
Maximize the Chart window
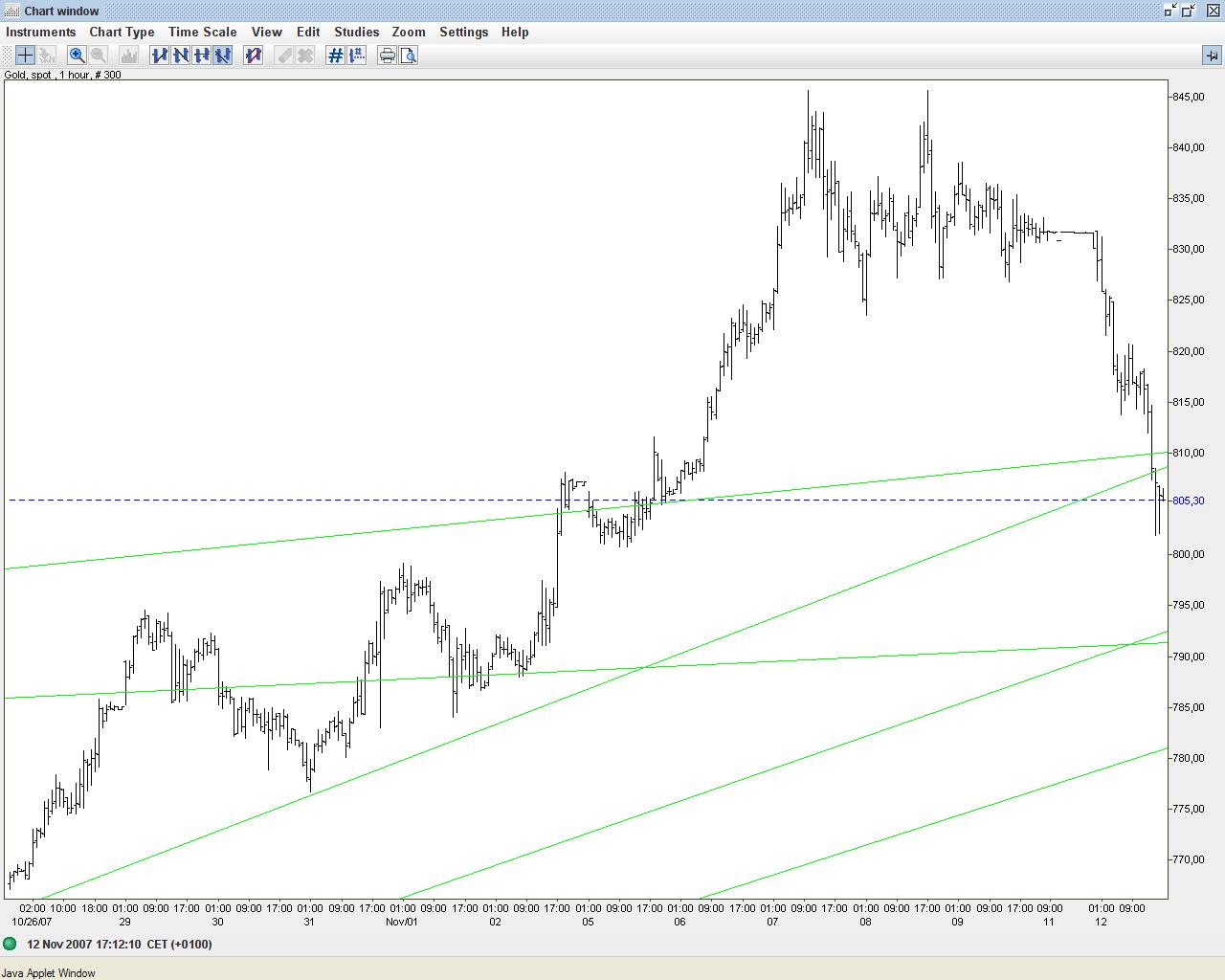[1189, 11]
